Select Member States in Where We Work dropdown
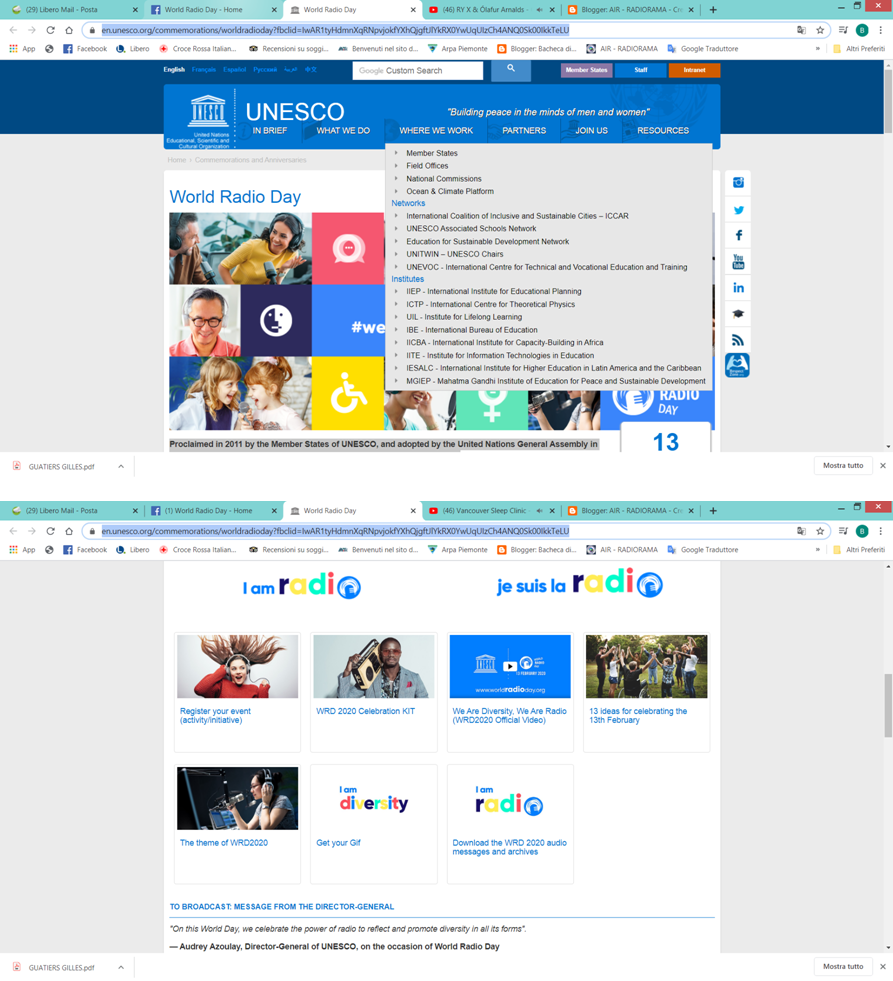Viewport: 893px width, 981px height. 432,153
